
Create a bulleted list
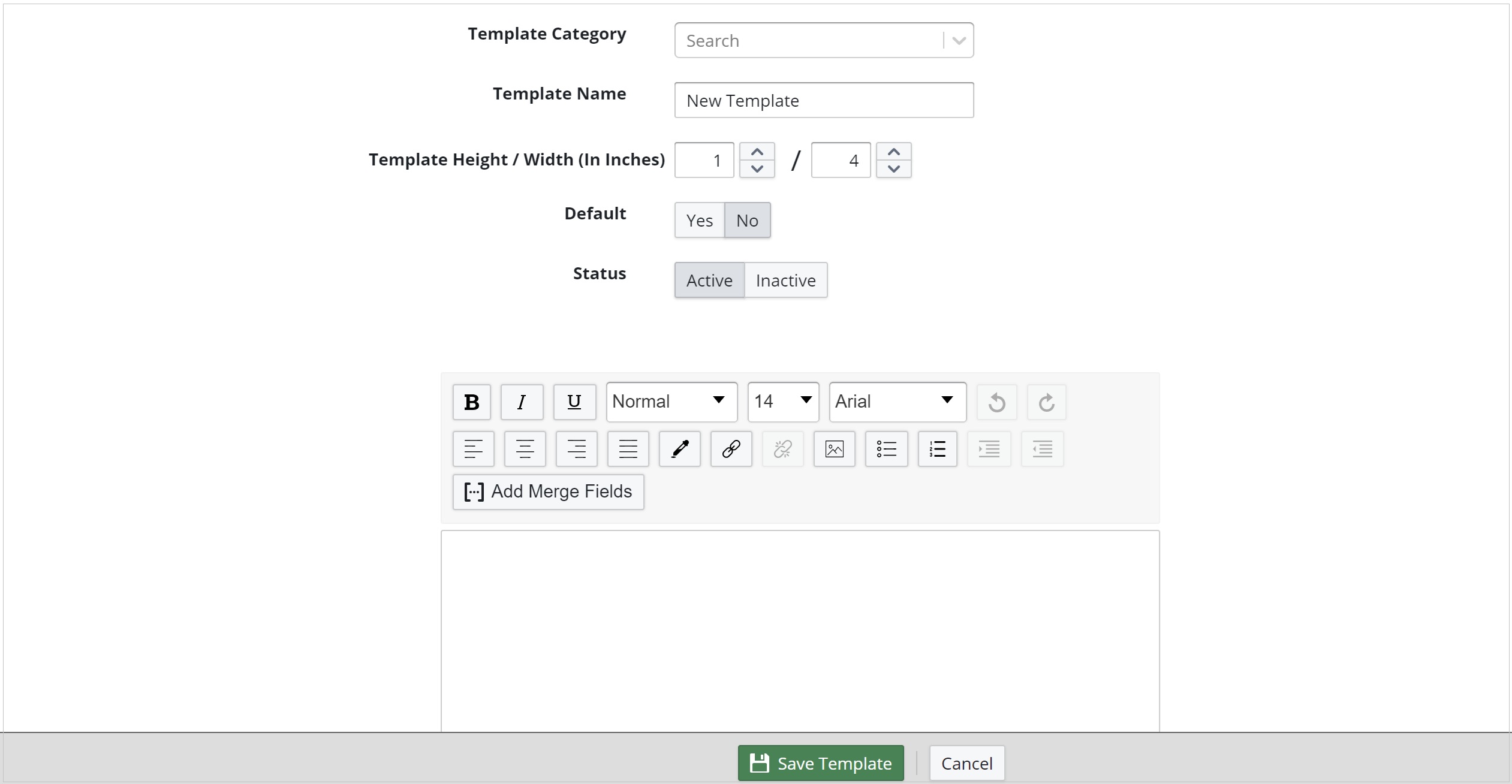click(x=886, y=449)
